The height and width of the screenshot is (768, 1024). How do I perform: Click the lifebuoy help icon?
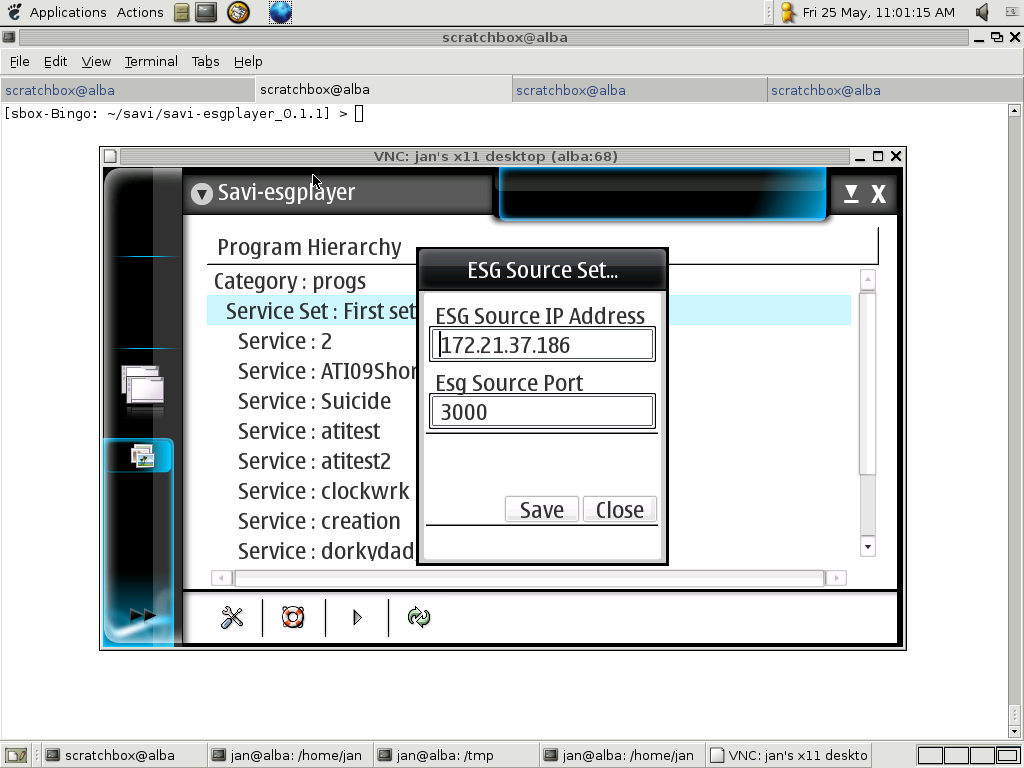[293, 618]
